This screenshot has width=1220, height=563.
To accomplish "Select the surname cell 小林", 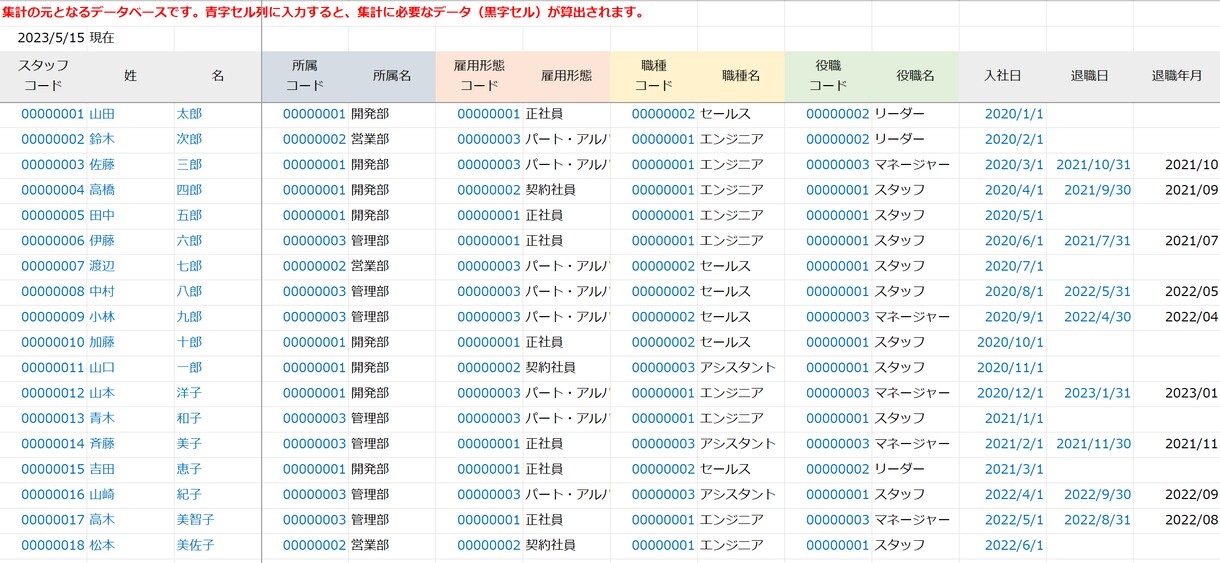I will click(102, 317).
